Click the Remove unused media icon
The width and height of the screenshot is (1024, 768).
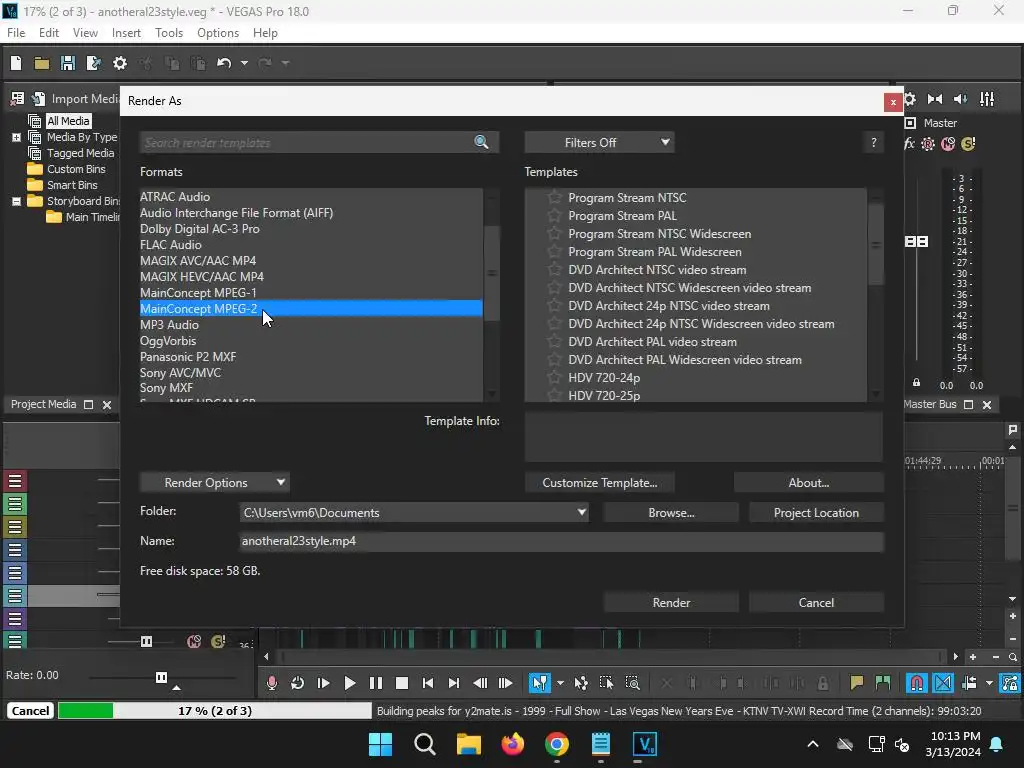(x=18, y=99)
